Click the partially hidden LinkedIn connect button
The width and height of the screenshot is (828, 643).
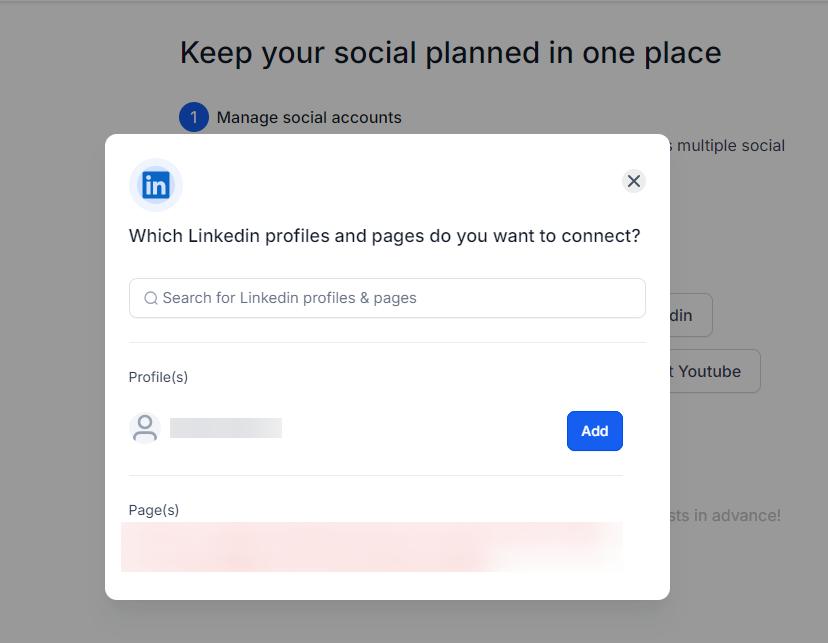690,315
